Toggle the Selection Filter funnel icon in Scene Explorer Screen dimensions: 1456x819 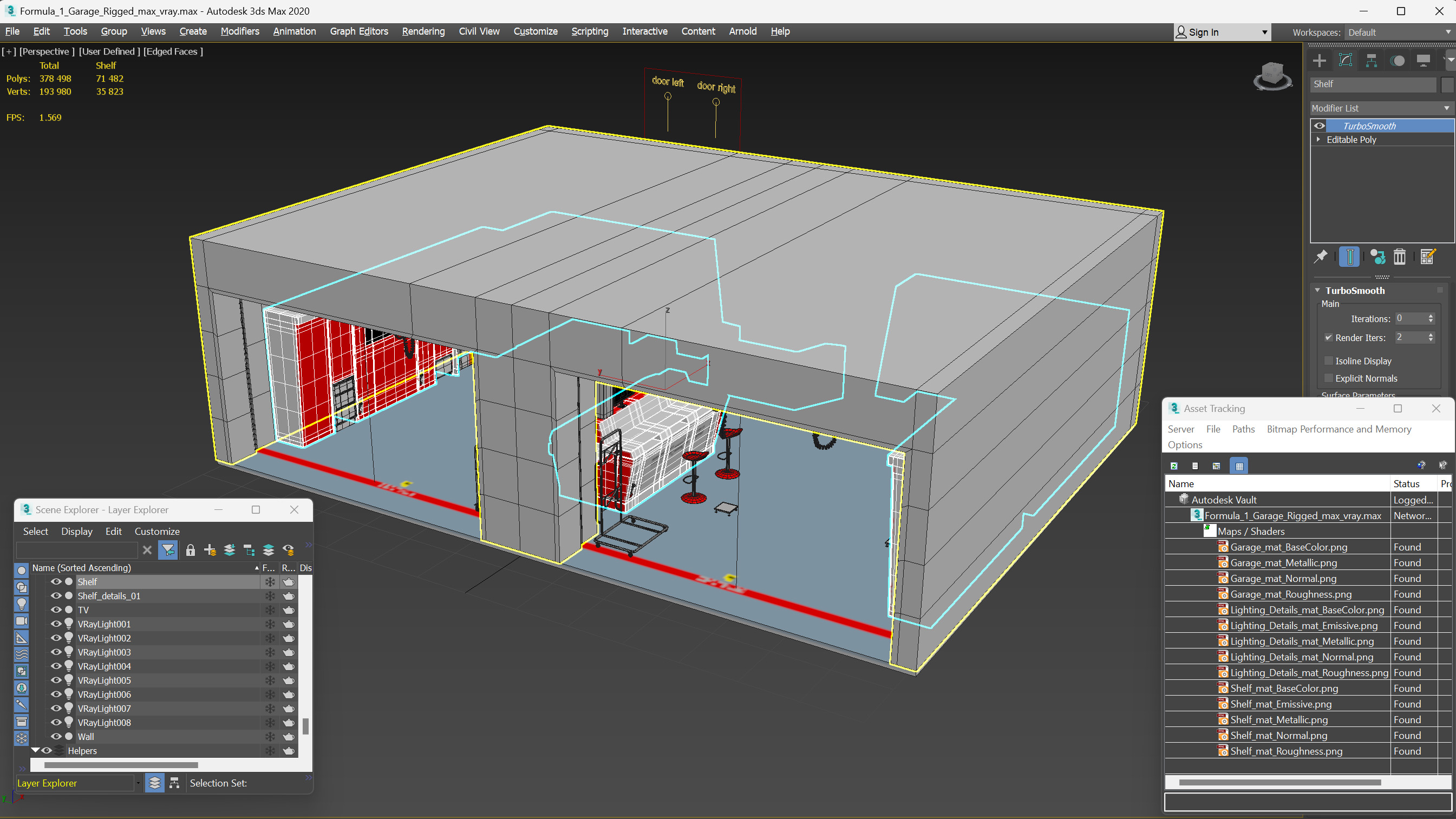(x=168, y=550)
